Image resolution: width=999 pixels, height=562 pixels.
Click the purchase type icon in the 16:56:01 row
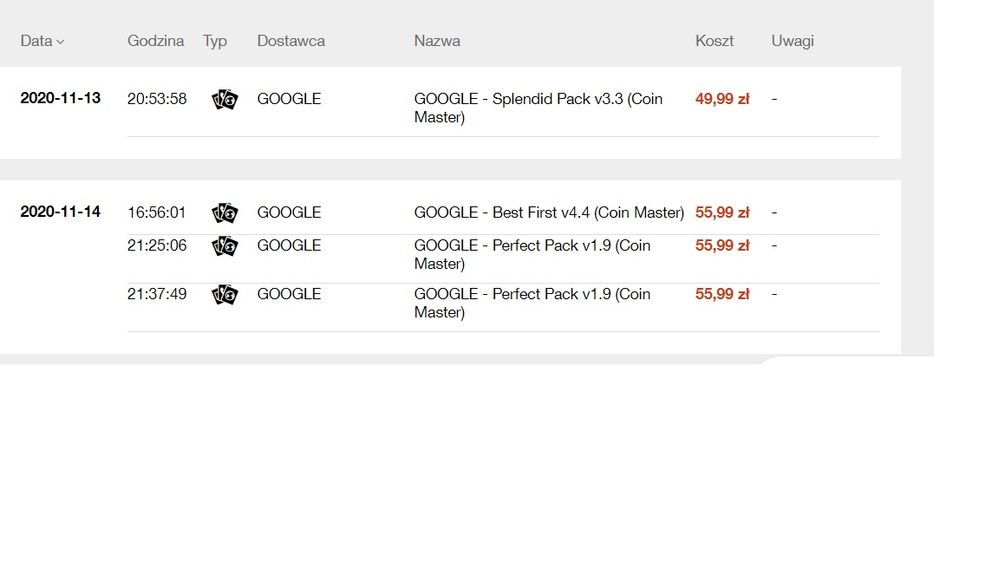225,213
